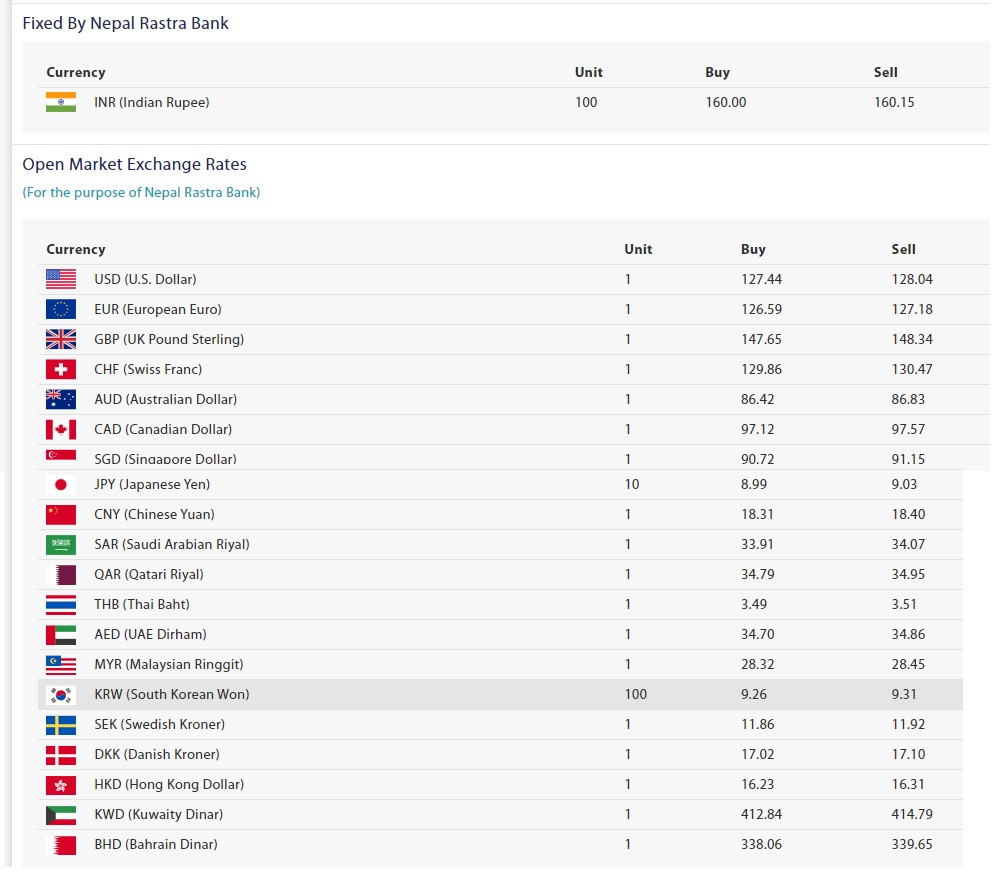Screen dimensions: 1002x880
Task: Click the Chinese Yuan buy rate 18.31
Action: pos(758,514)
